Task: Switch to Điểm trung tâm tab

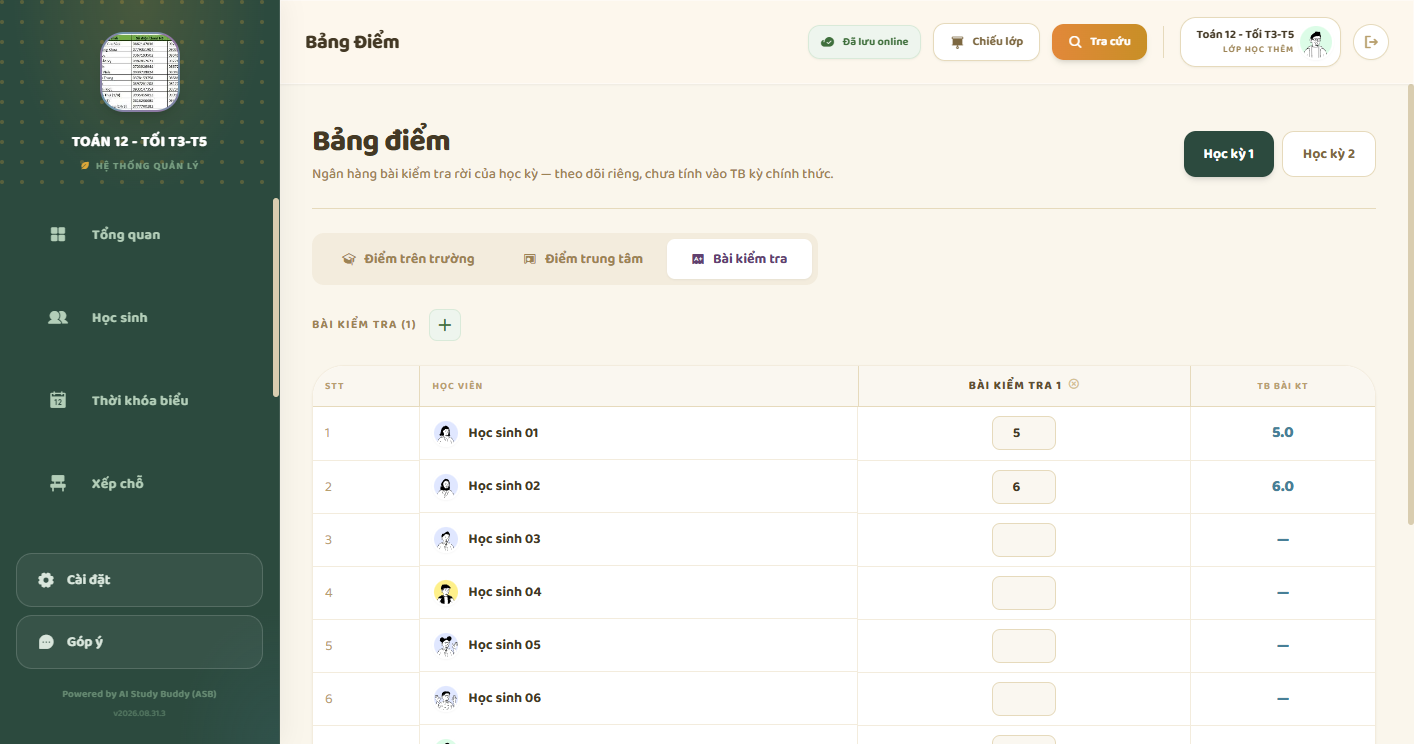Action: [x=583, y=259]
